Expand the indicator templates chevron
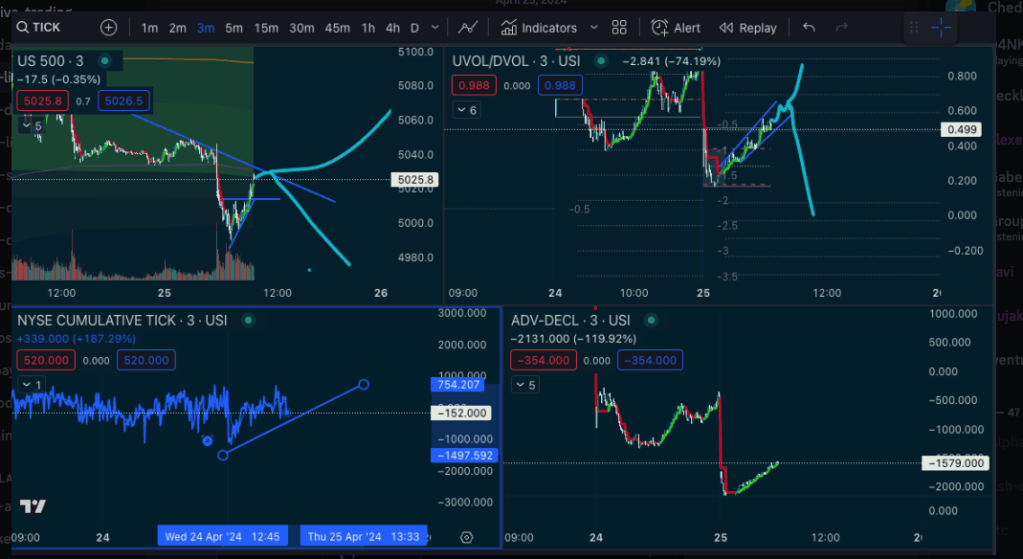 [594, 28]
